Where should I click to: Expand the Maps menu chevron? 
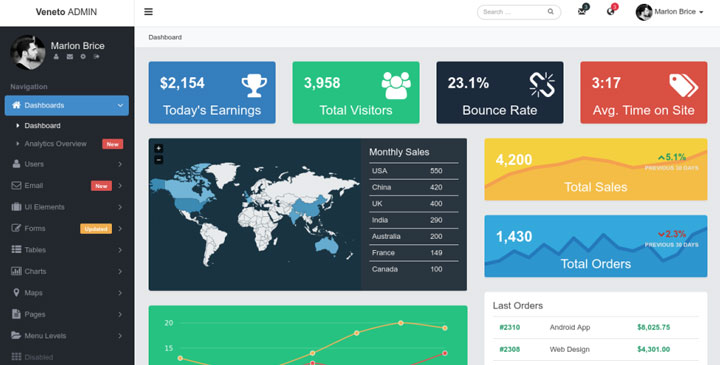point(120,292)
